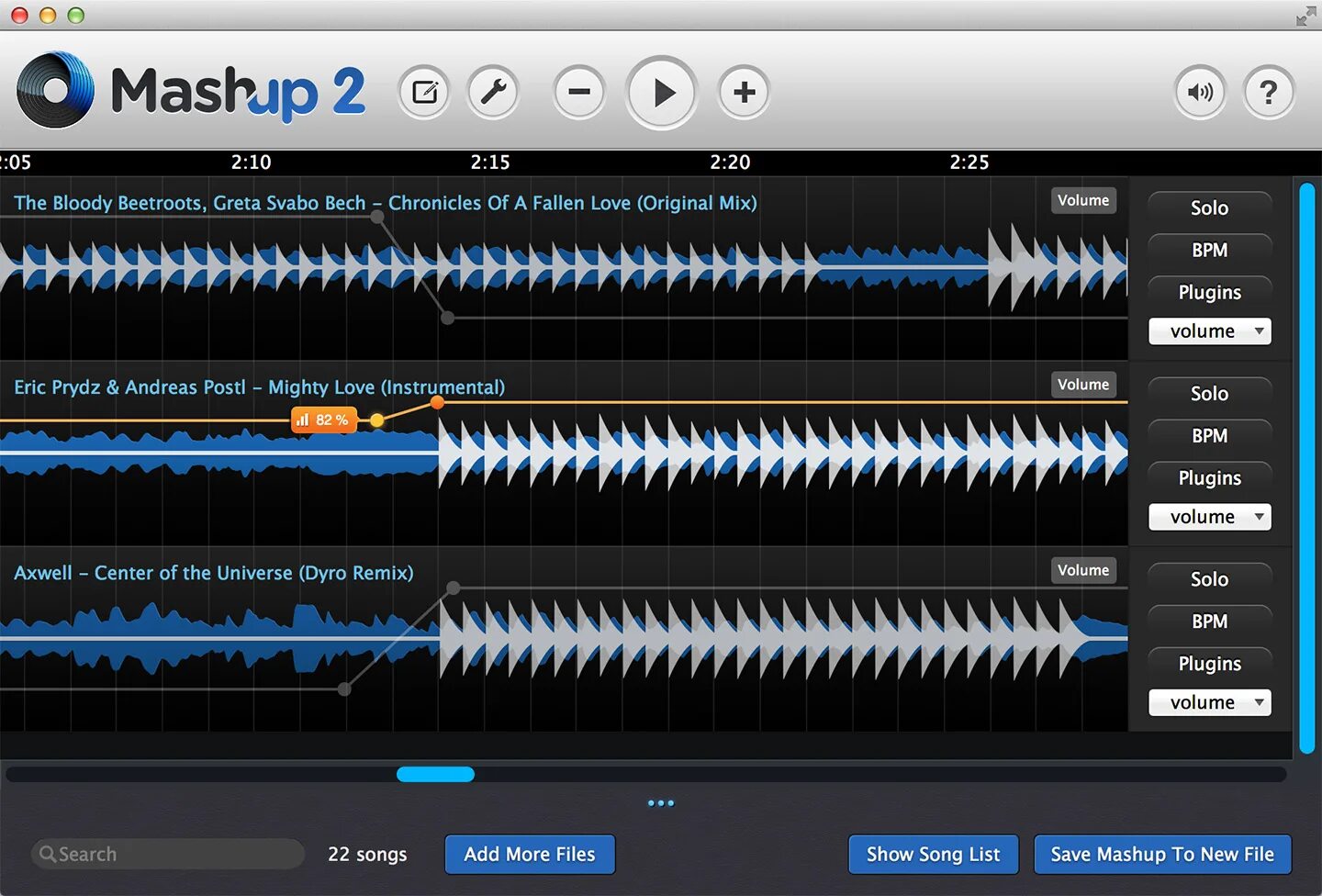Click the horizontal timeline scrollbar thumb
This screenshot has height=896, width=1322.
435,774
